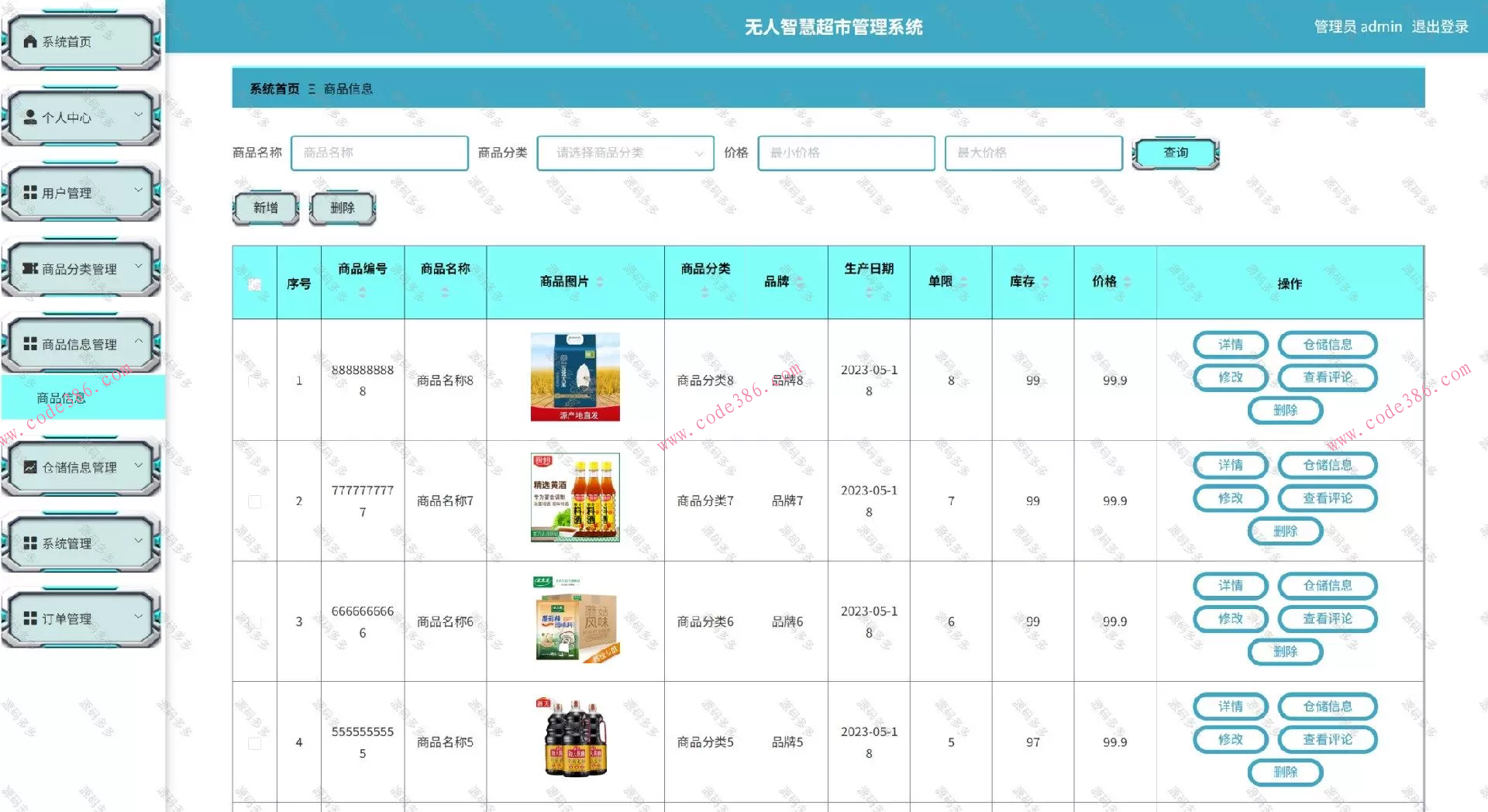Screen dimensions: 1488x812
Task: Select the 商品信息管理 sidebar icon
Action: click(x=29, y=342)
